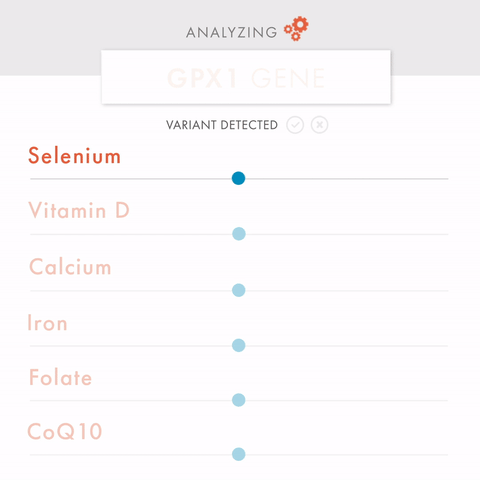Select the Calcium nutrient label
Viewport: 480px width, 480px height.
point(70,267)
